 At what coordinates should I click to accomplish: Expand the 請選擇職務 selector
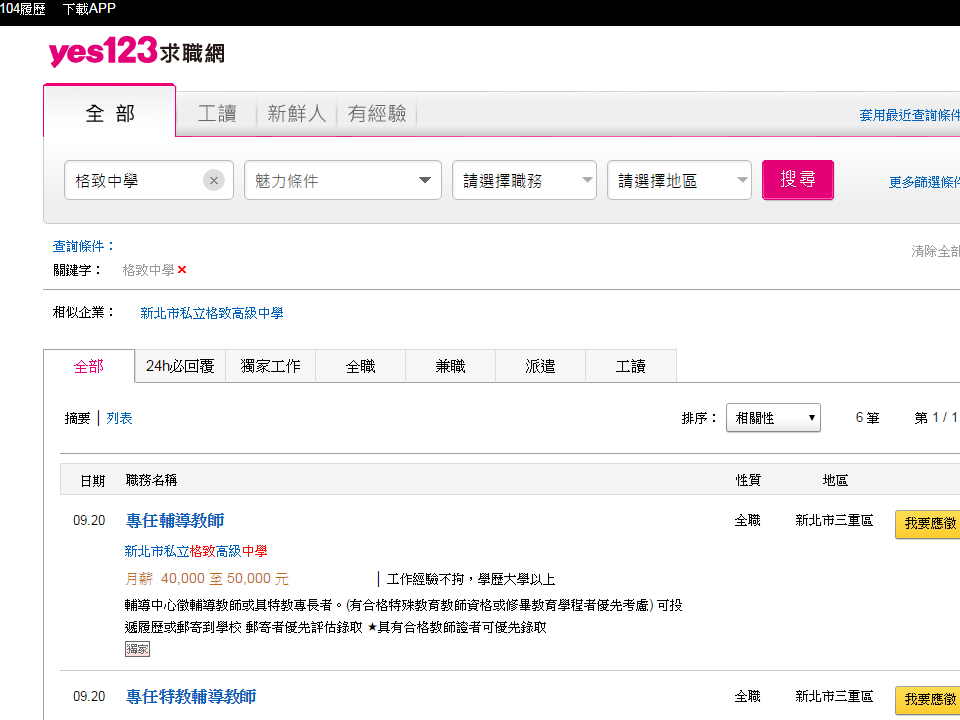pyautogui.click(x=524, y=181)
